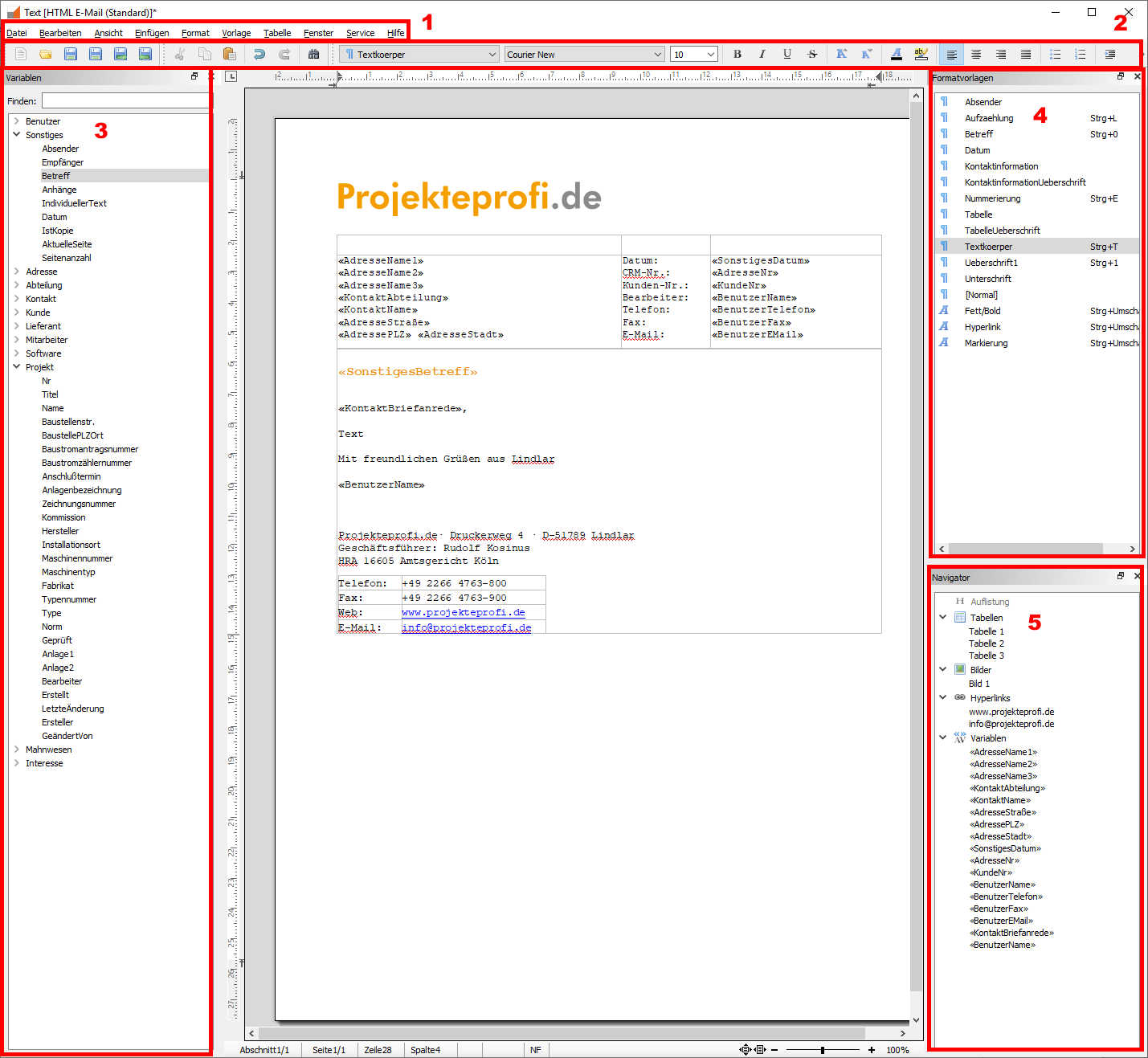Click the paste clipboard icon

[x=230, y=54]
